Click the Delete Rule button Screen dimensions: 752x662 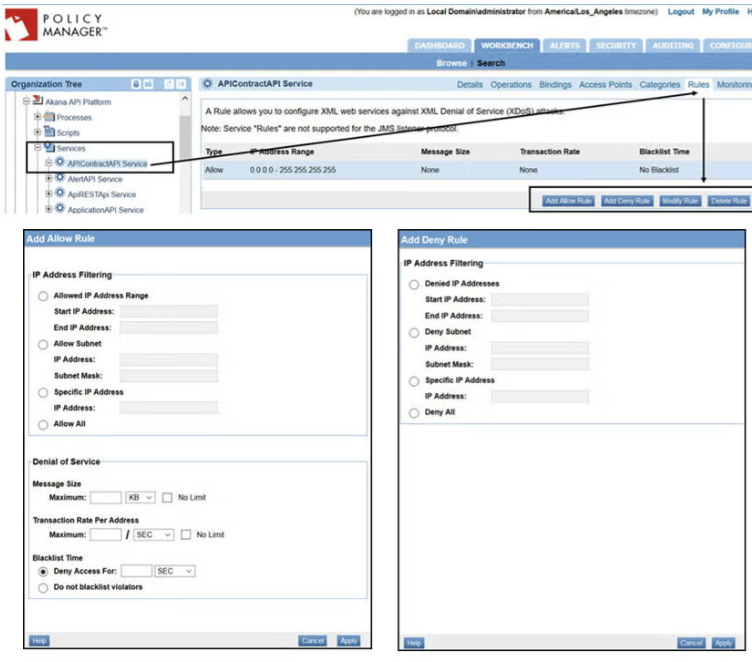728,201
